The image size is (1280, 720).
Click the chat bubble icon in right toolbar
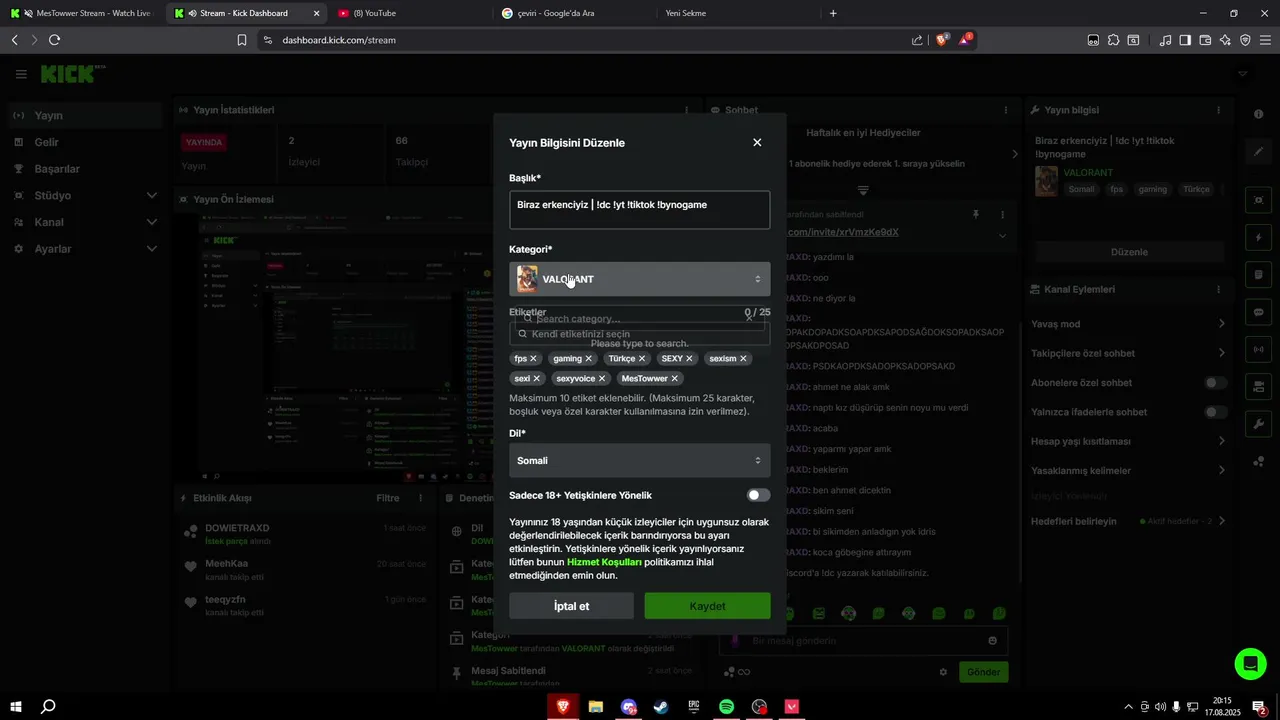(x=1258, y=312)
